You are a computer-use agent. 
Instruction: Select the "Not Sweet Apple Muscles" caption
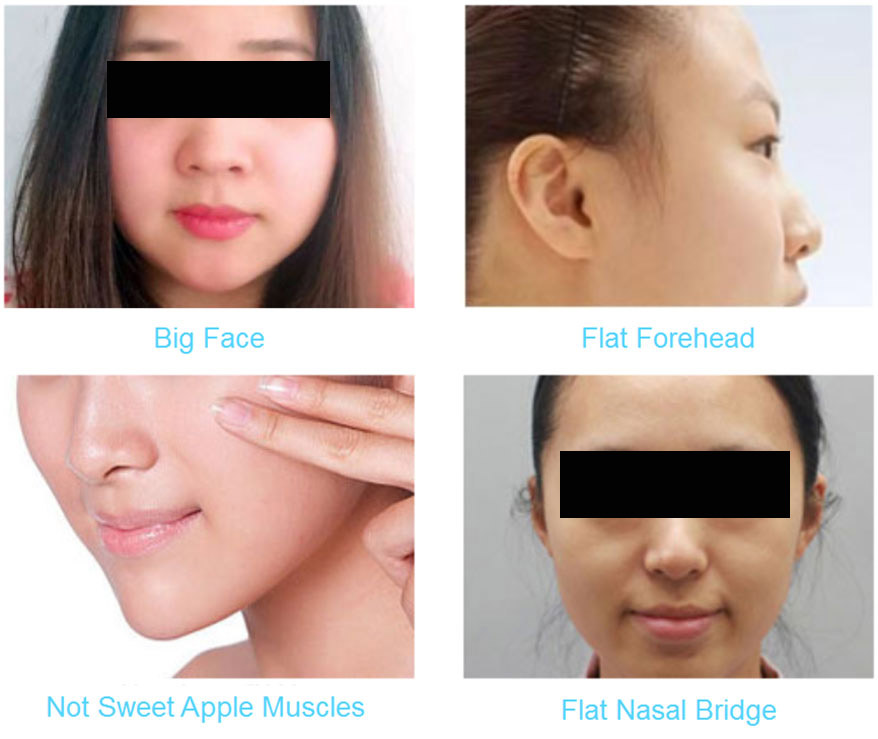point(206,707)
